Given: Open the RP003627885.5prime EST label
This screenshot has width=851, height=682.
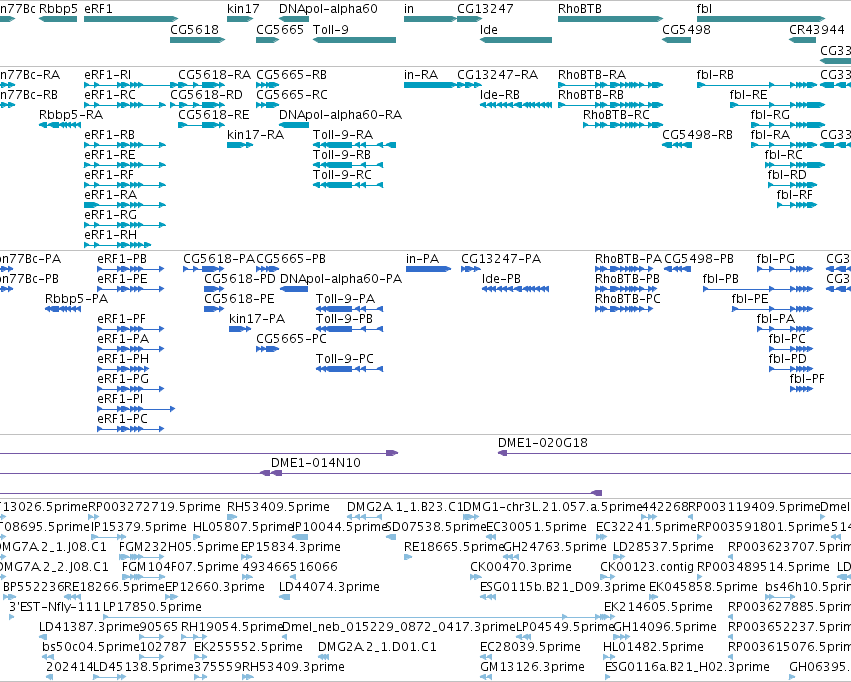Looking at the screenshot, I should tap(789, 607).
